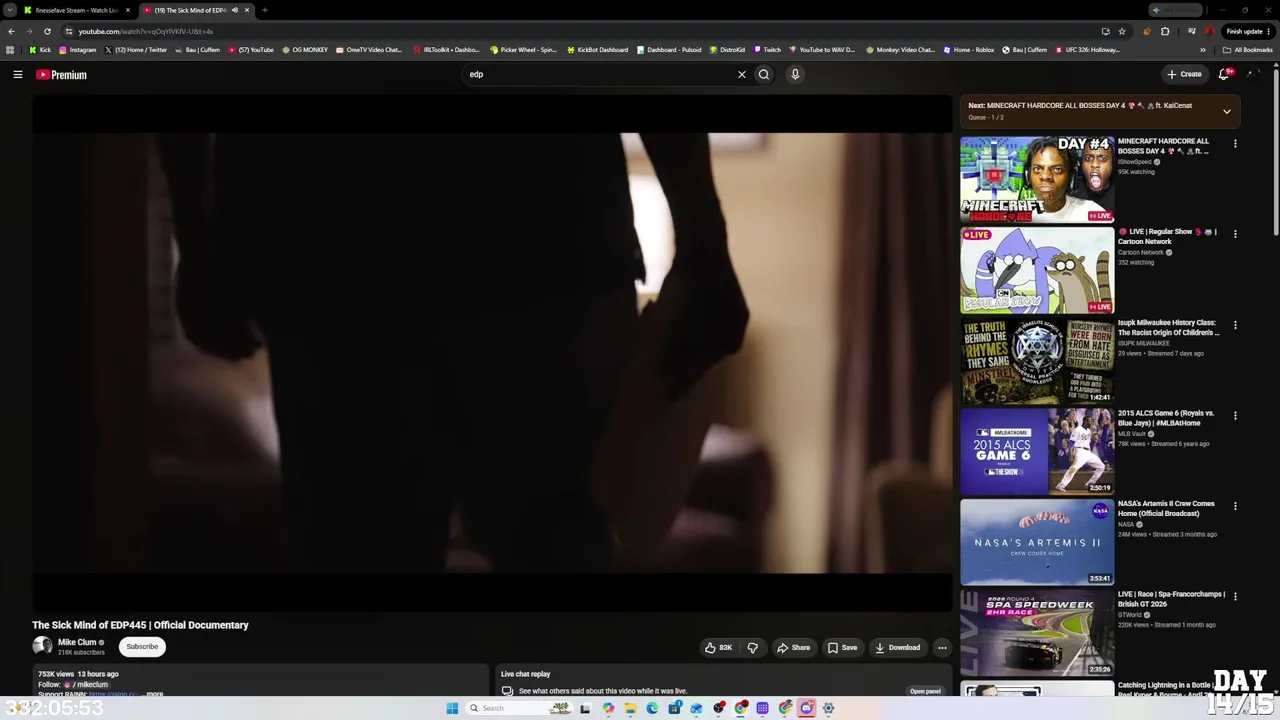Open the Kick bookmark

40,50
